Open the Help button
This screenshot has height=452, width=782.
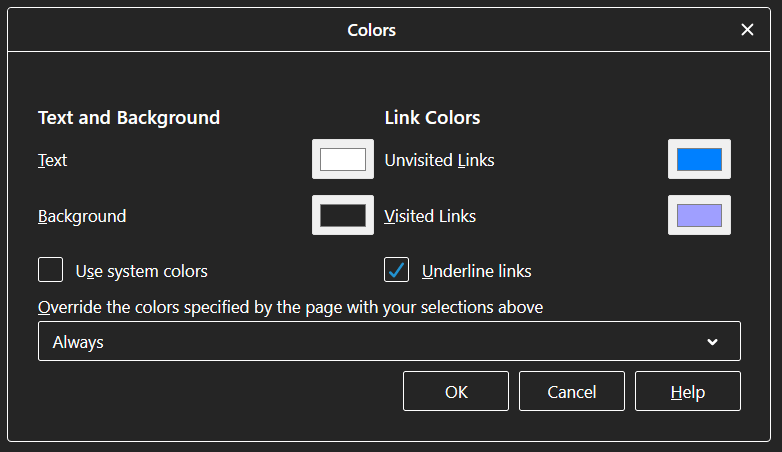pyautogui.click(x=688, y=391)
